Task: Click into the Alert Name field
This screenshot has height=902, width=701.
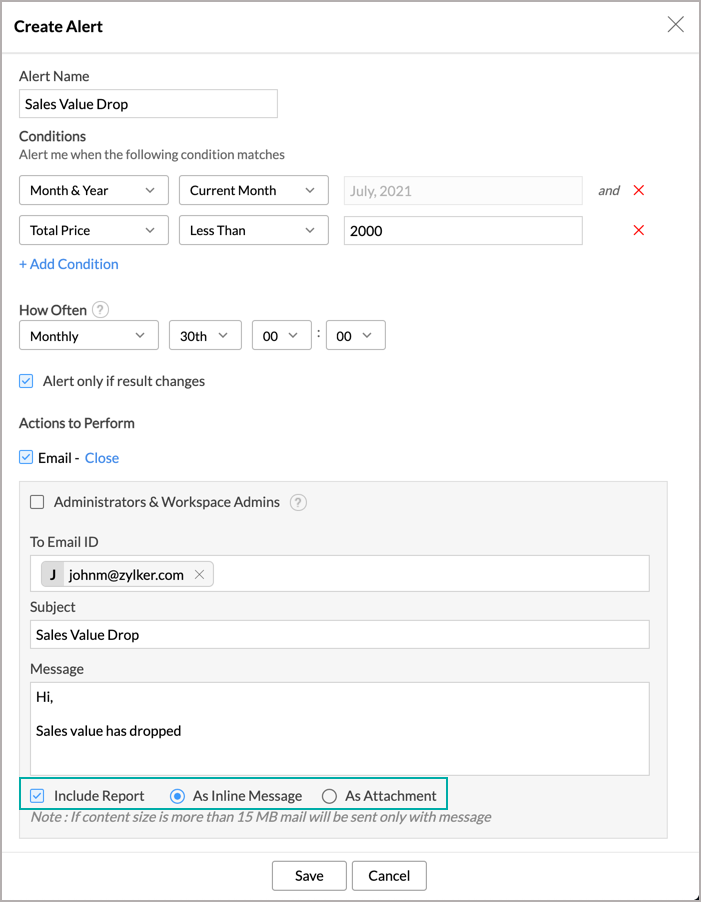Action: [148, 104]
